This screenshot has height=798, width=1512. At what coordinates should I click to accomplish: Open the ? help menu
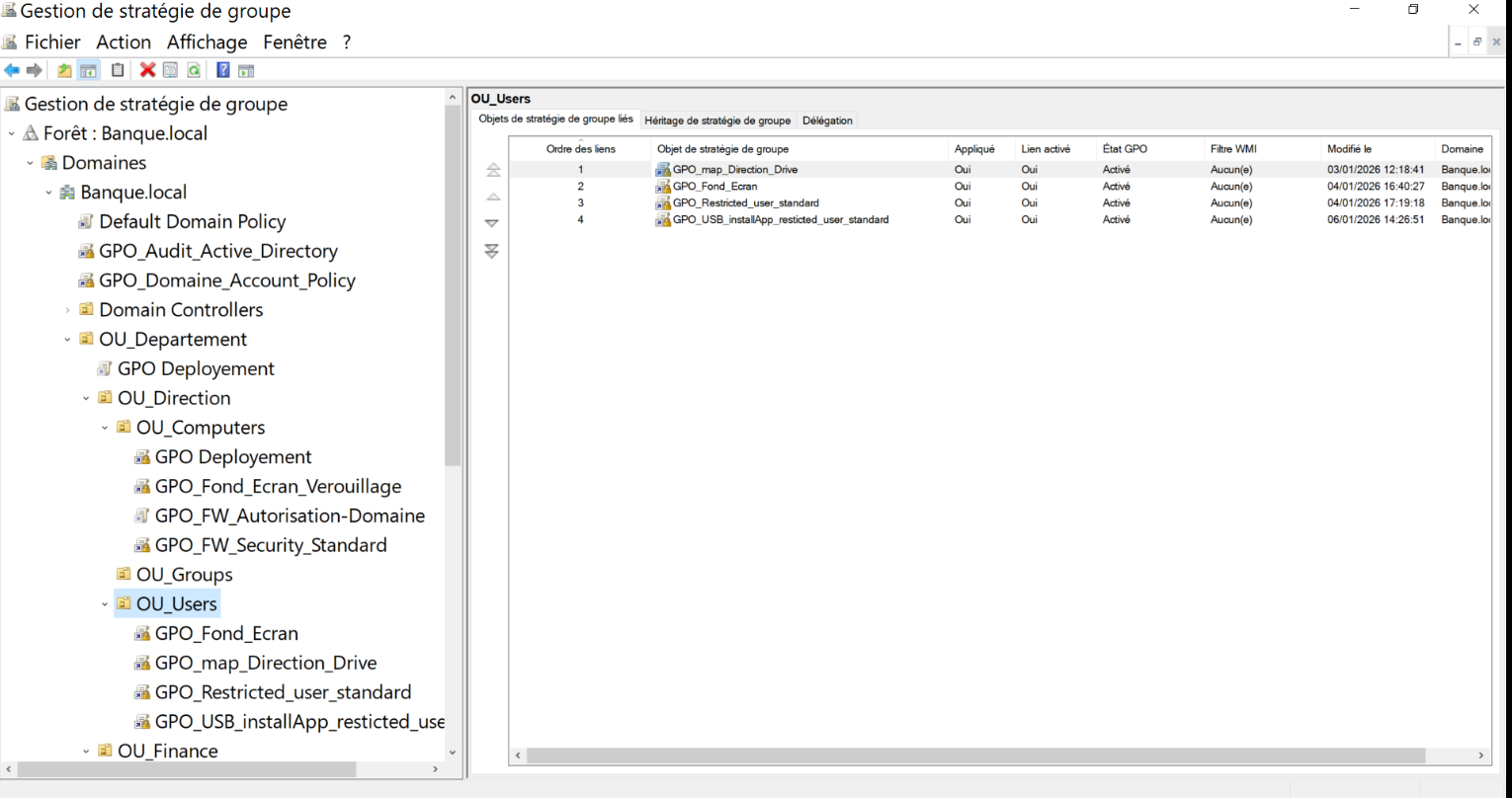pos(347,42)
